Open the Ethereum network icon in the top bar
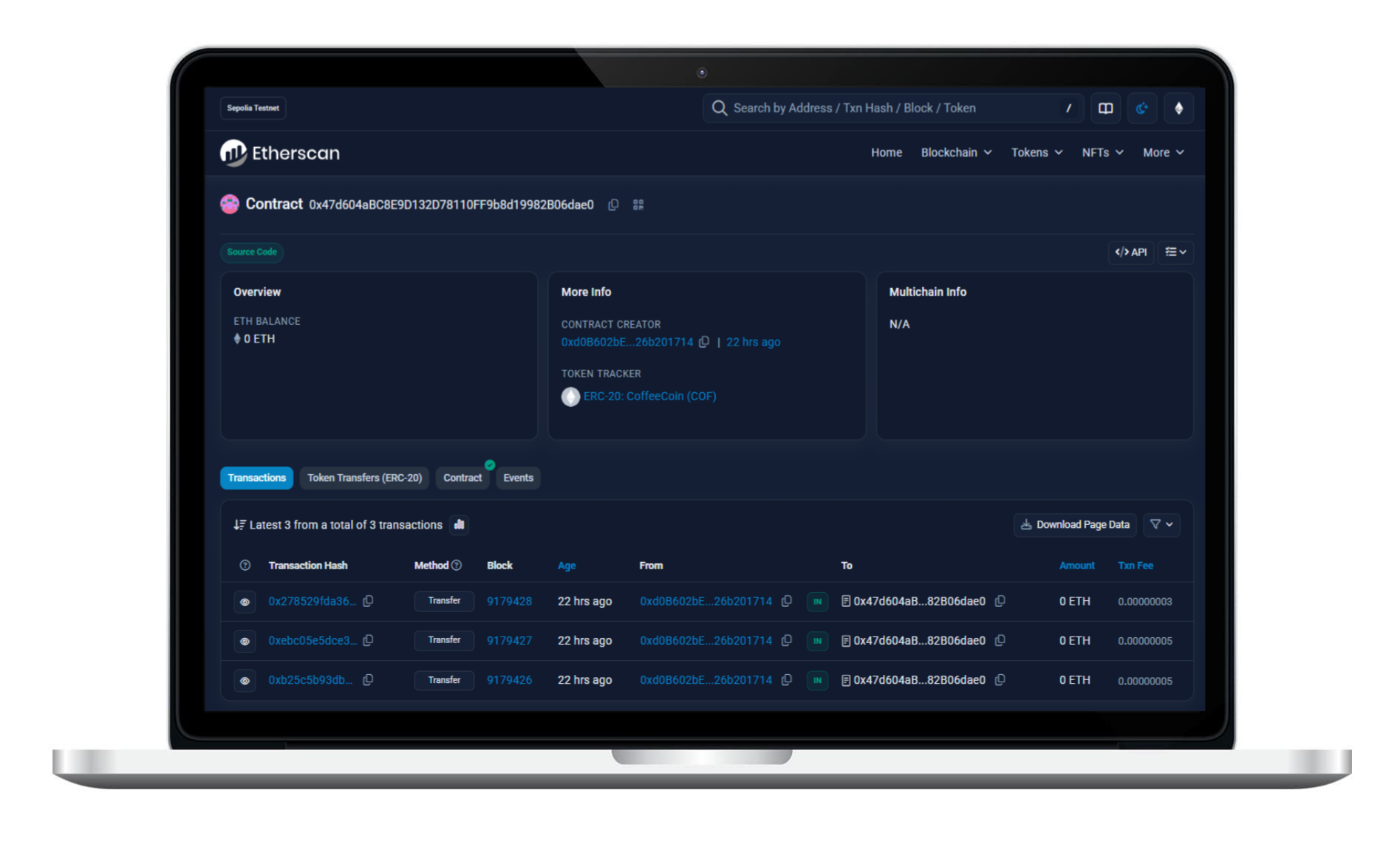This screenshot has width=1400, height=841. [x=1179, y=109]
